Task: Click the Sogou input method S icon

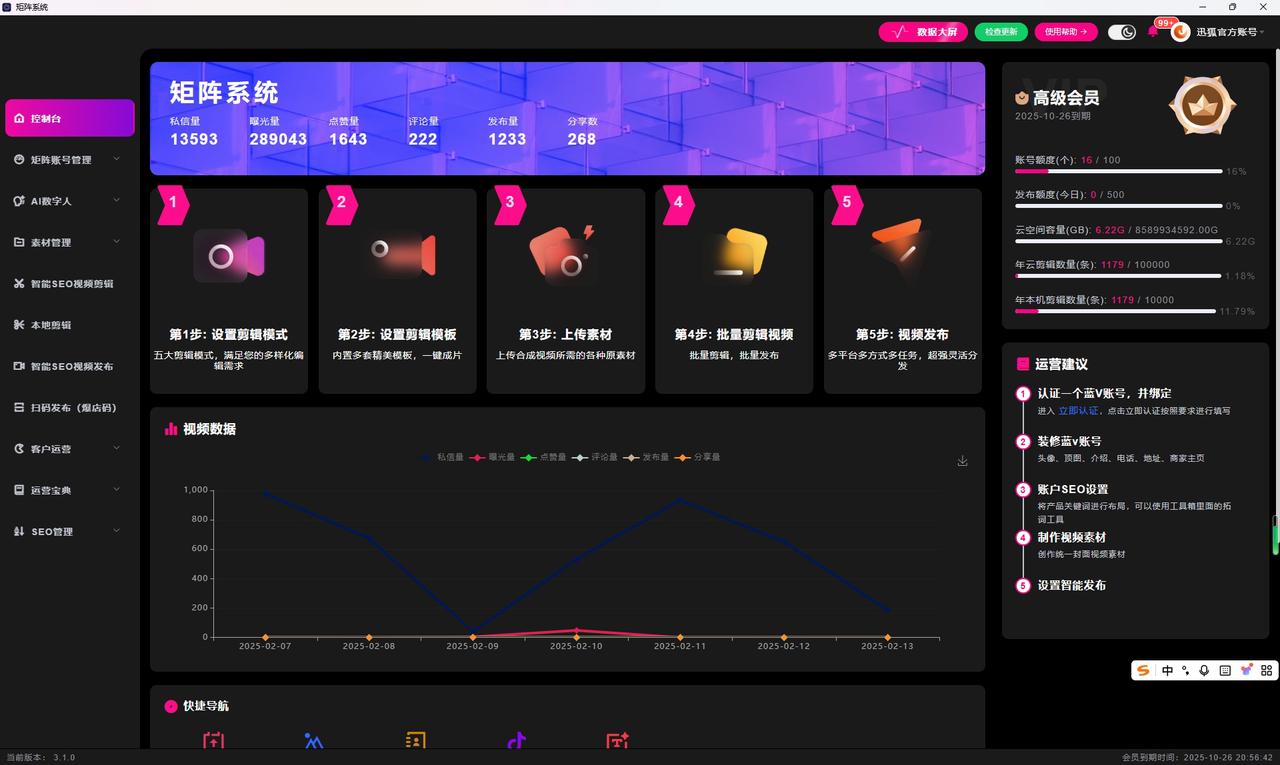Action: [x=1143, y=671]
